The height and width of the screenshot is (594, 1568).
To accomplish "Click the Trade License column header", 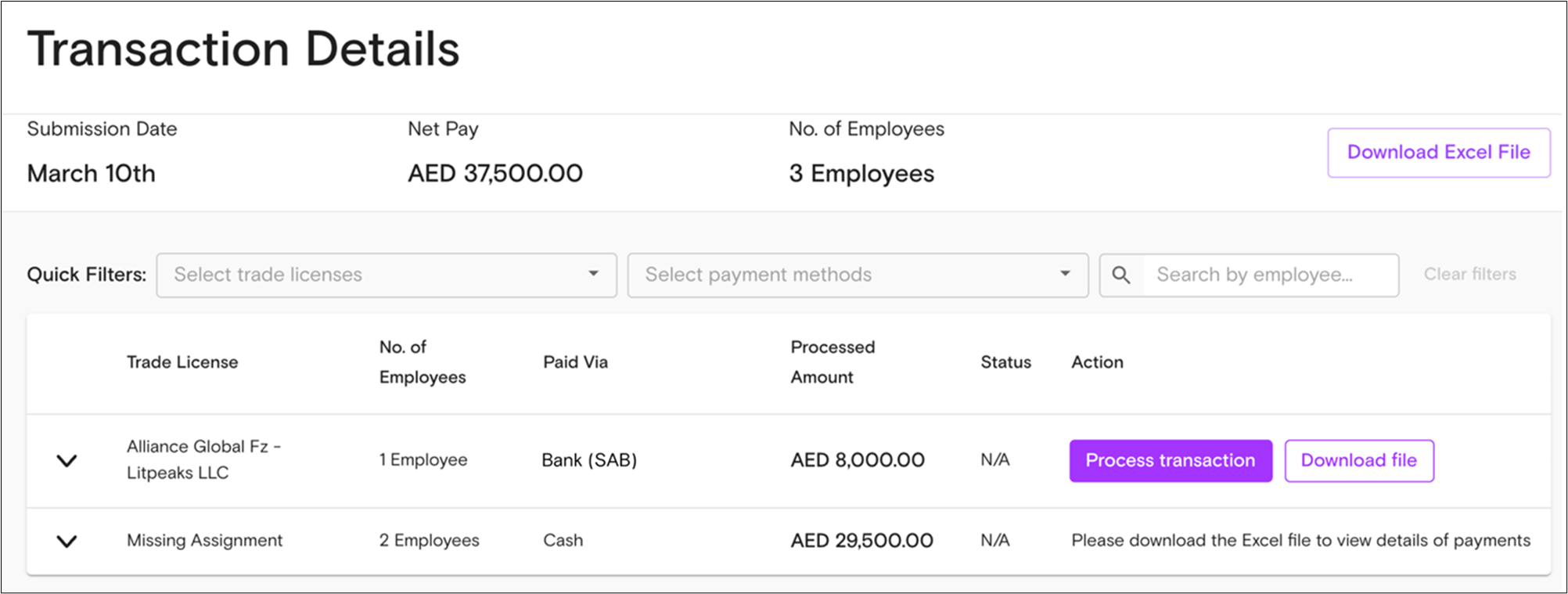I will click(x=182, y=362).
